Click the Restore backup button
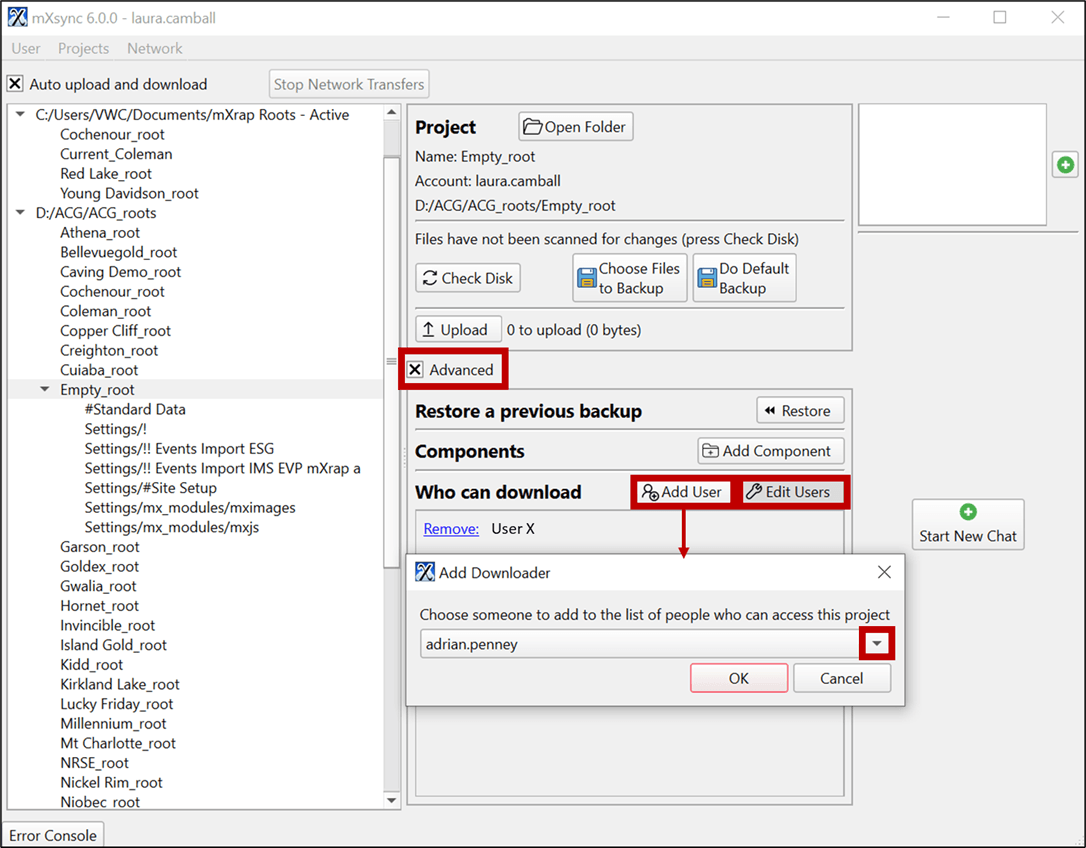This screenshot has height=848, width=1086. coord(800,411)
